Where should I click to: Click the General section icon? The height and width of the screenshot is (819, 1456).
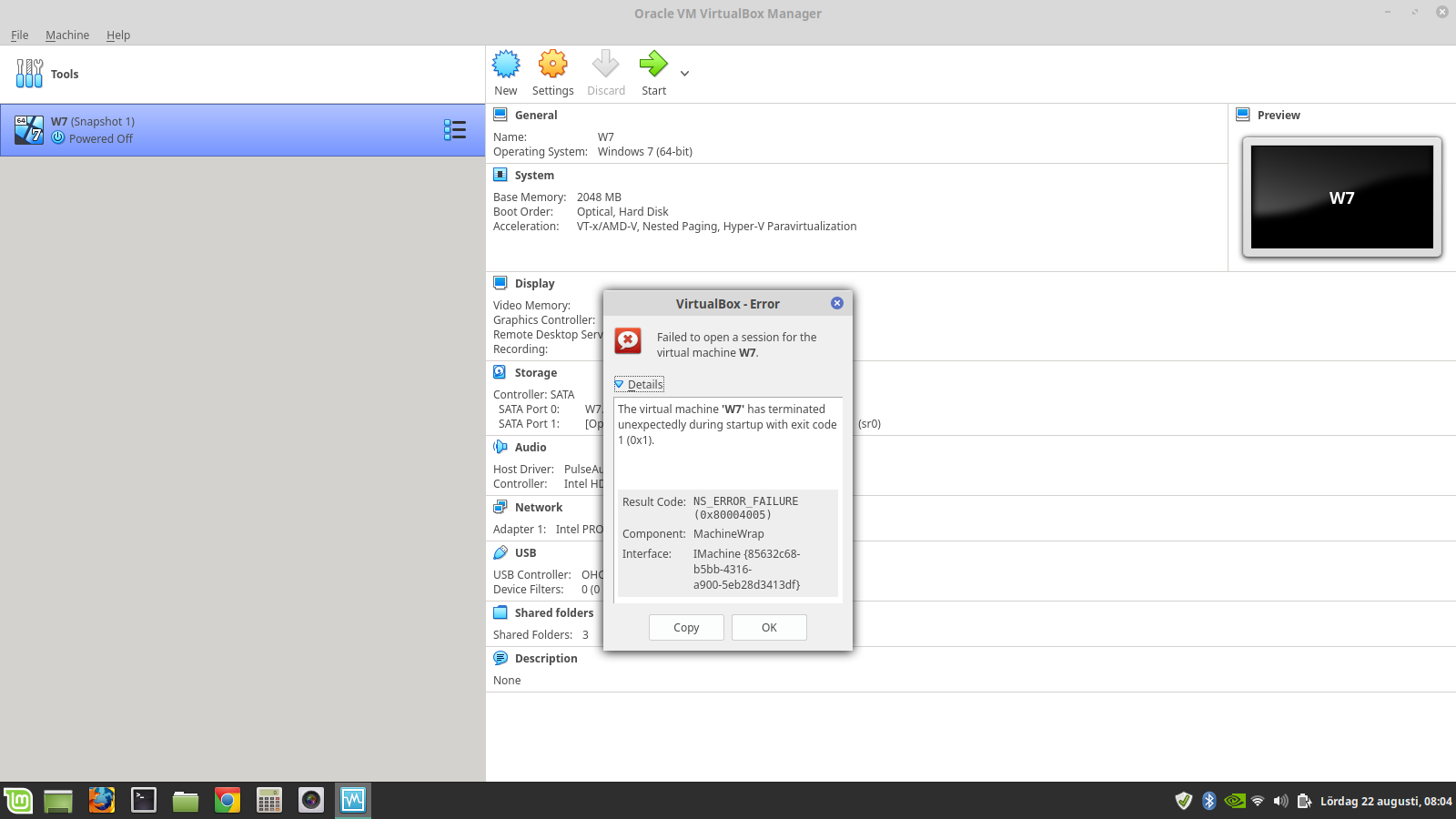pos(500,115)
